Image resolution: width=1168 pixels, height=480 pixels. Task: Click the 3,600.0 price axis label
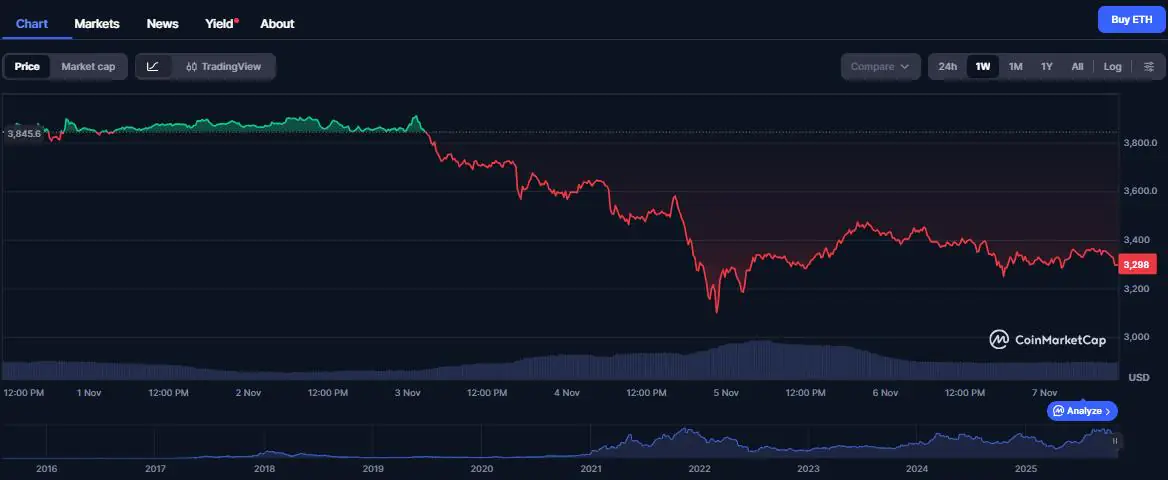click(1140, 191)
